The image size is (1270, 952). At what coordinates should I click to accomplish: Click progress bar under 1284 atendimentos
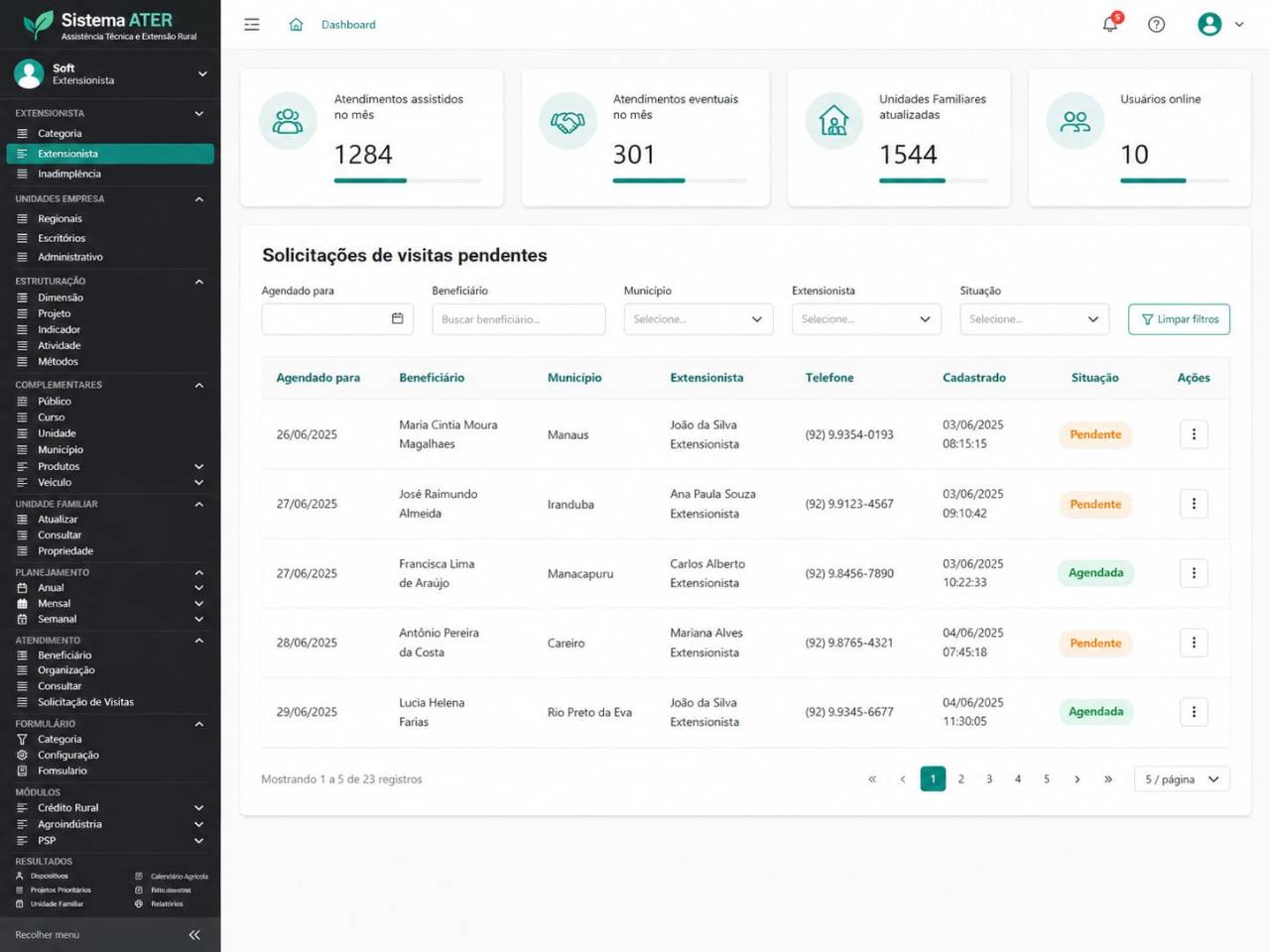408,180
